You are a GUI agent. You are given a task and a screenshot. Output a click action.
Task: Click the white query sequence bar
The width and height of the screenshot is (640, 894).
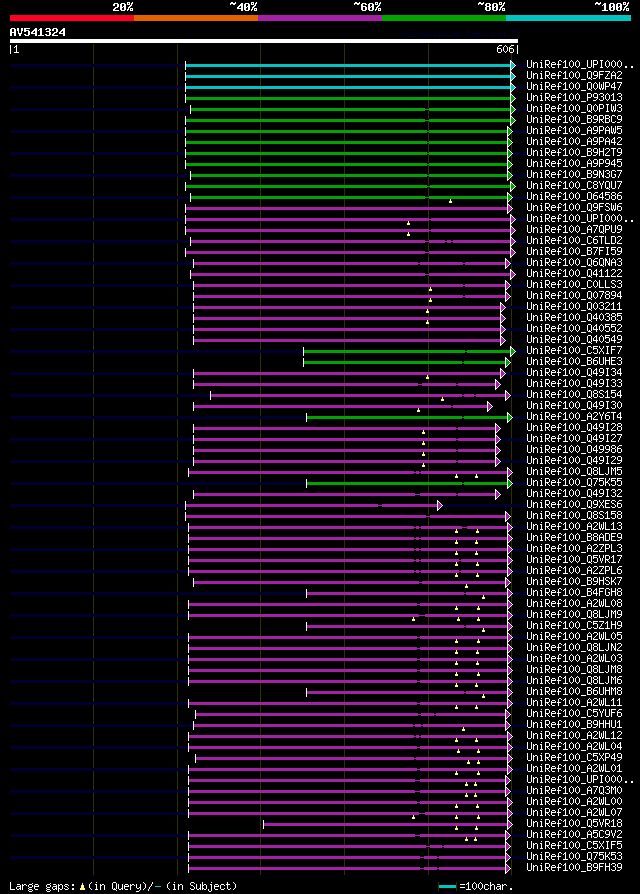(x=263, y=41)
